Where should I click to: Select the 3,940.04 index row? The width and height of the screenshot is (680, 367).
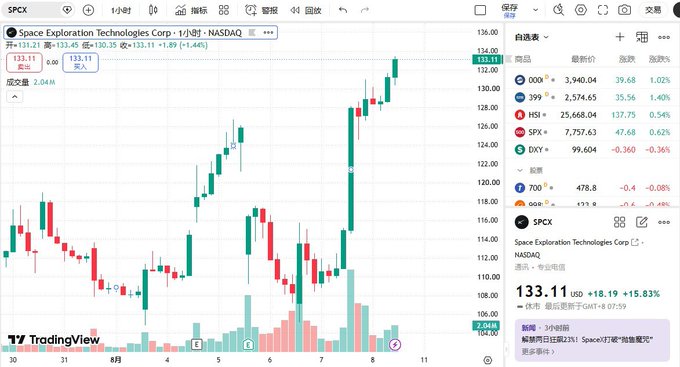tap(592, 80)
